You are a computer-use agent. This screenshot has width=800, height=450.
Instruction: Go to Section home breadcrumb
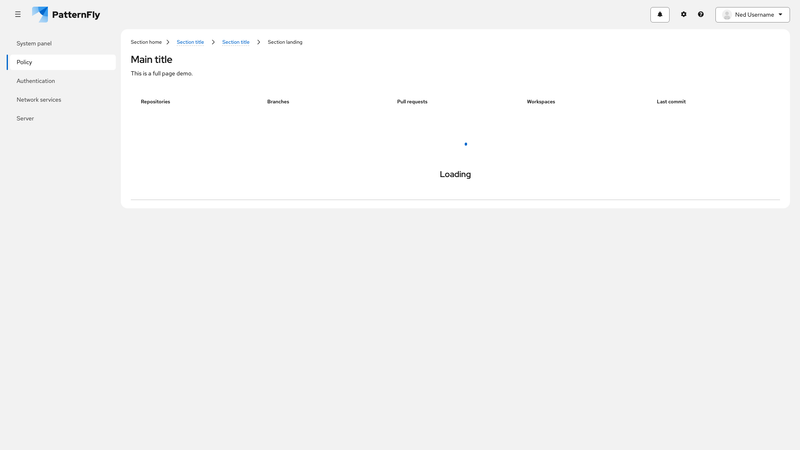[x=146, y=42]
